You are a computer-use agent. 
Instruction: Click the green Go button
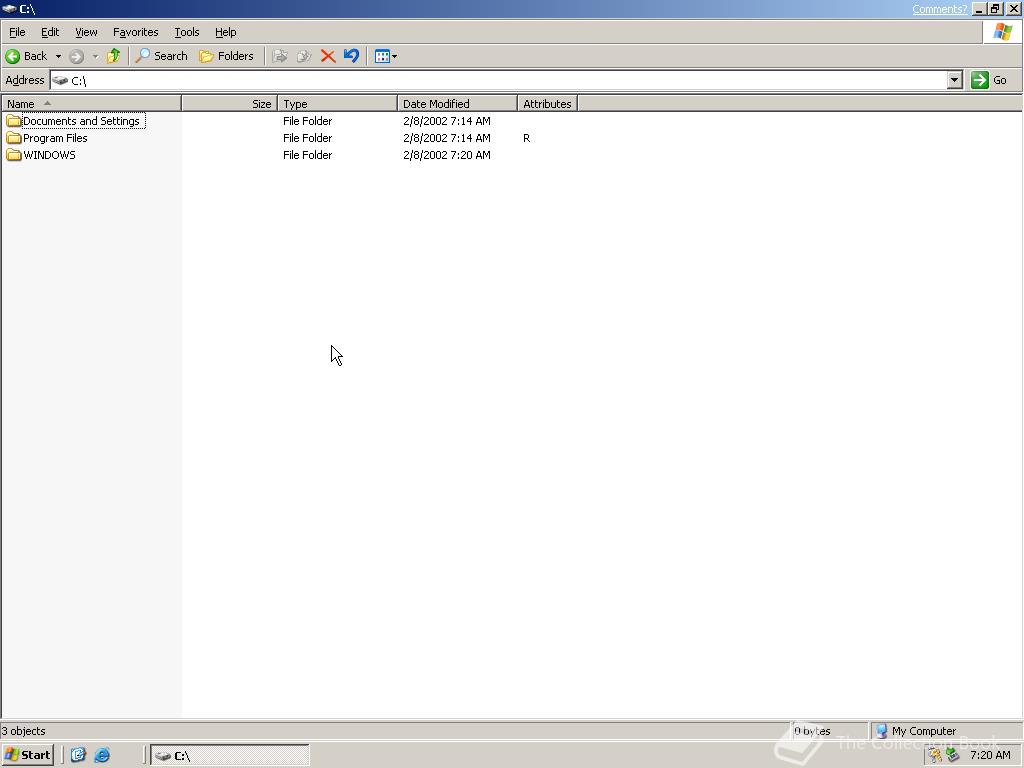[989, 80]
